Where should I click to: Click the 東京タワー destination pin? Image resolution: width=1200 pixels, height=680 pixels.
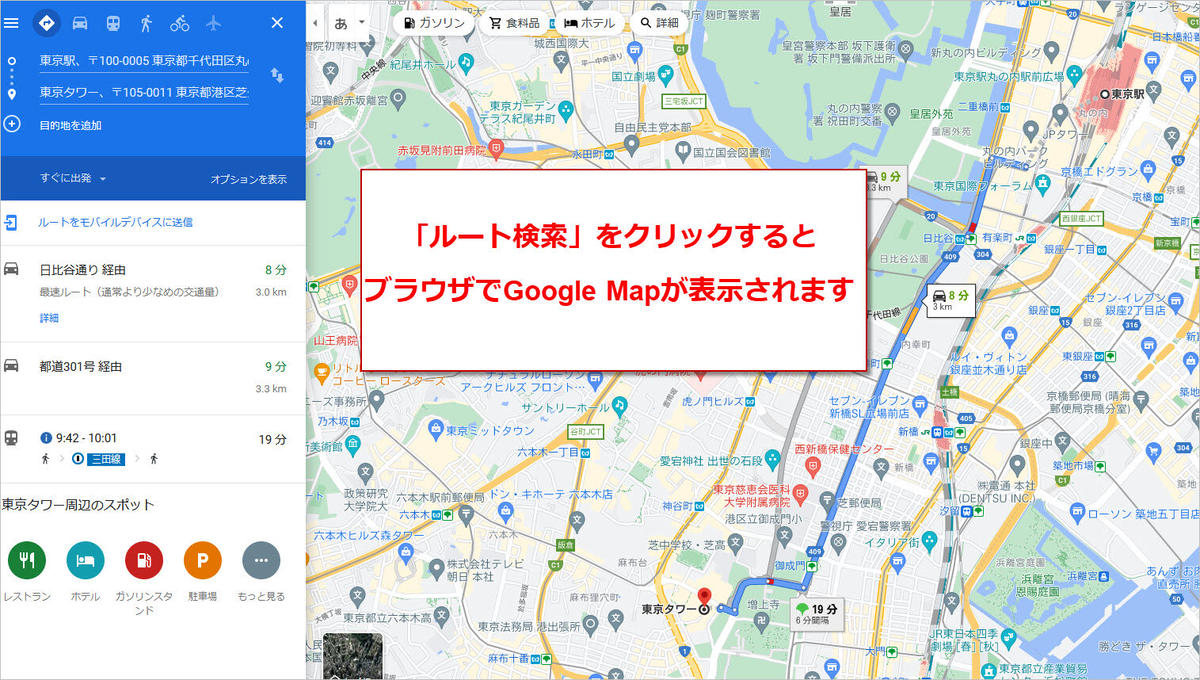(703, 598)
